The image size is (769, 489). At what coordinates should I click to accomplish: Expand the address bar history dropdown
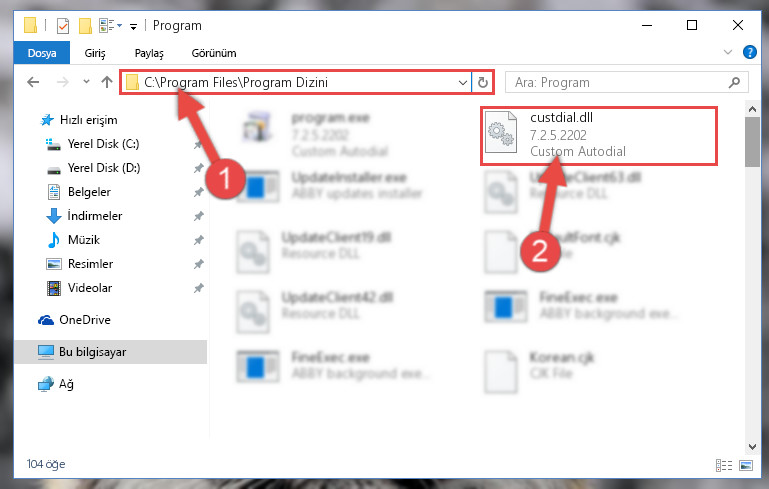462,82
